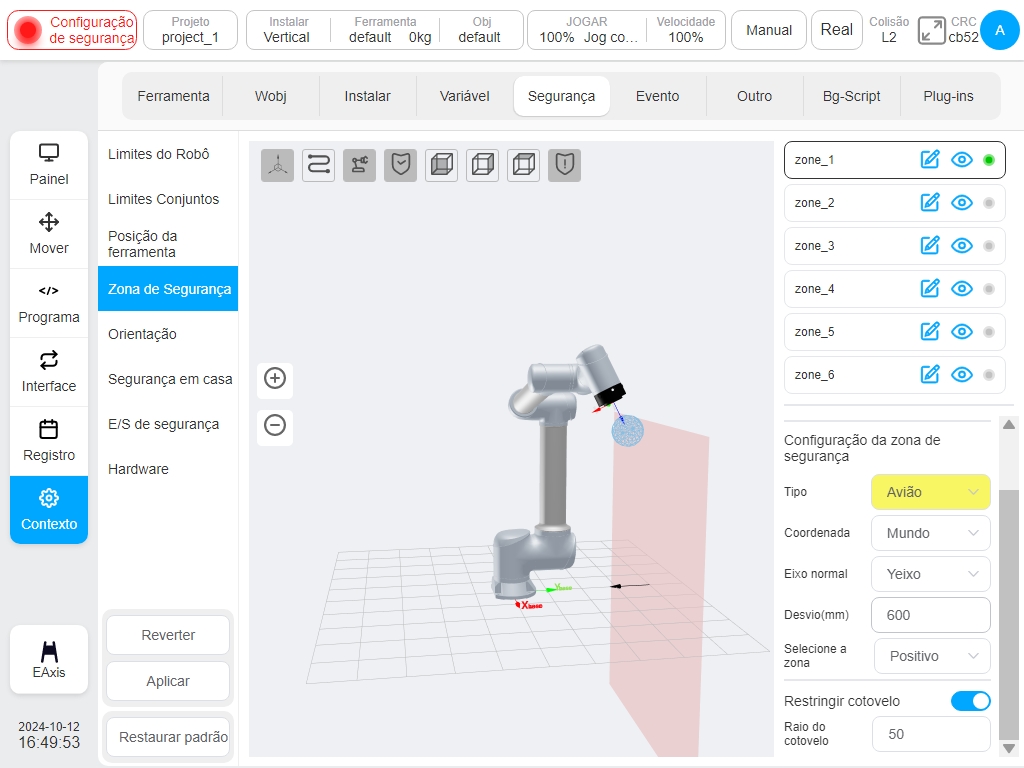Toggle the Restringir cotovelo switch
Image resolution: width=1024 pixels, height=768 pixels.
pyautogui.click(x=970, y=701)
